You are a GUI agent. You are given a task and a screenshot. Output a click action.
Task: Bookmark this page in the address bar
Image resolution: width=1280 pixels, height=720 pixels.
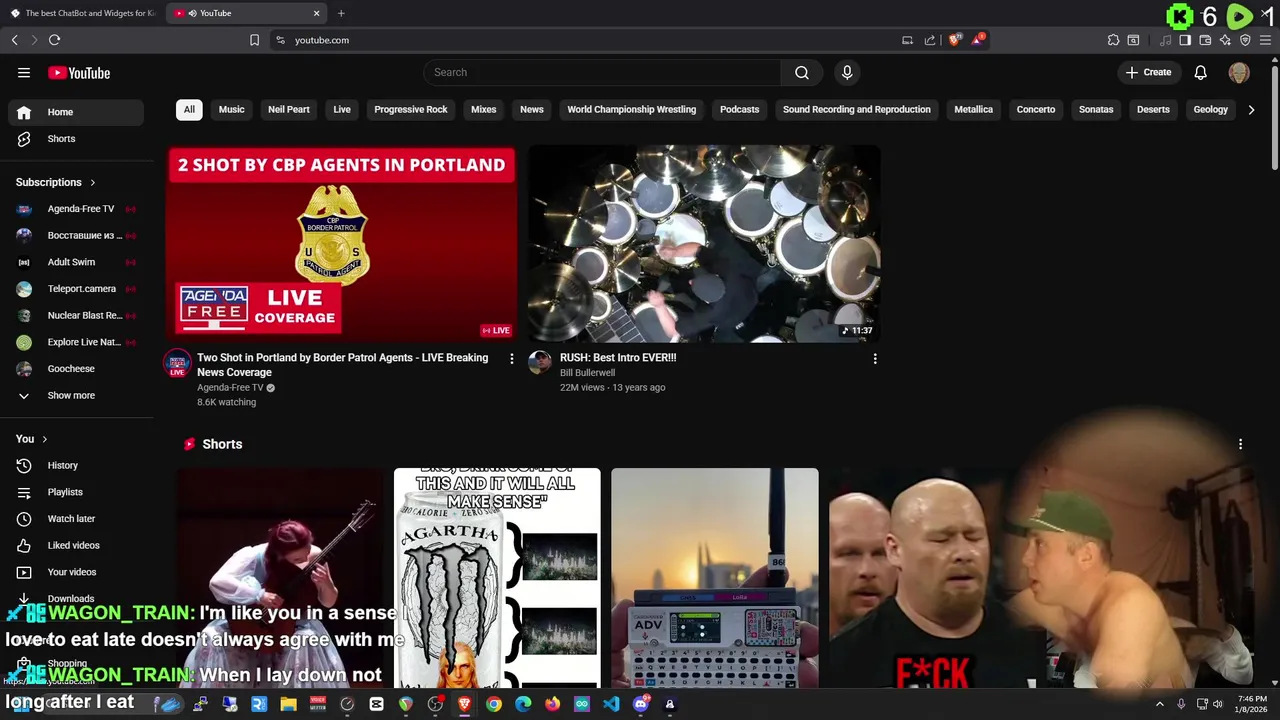coord(254,40)
